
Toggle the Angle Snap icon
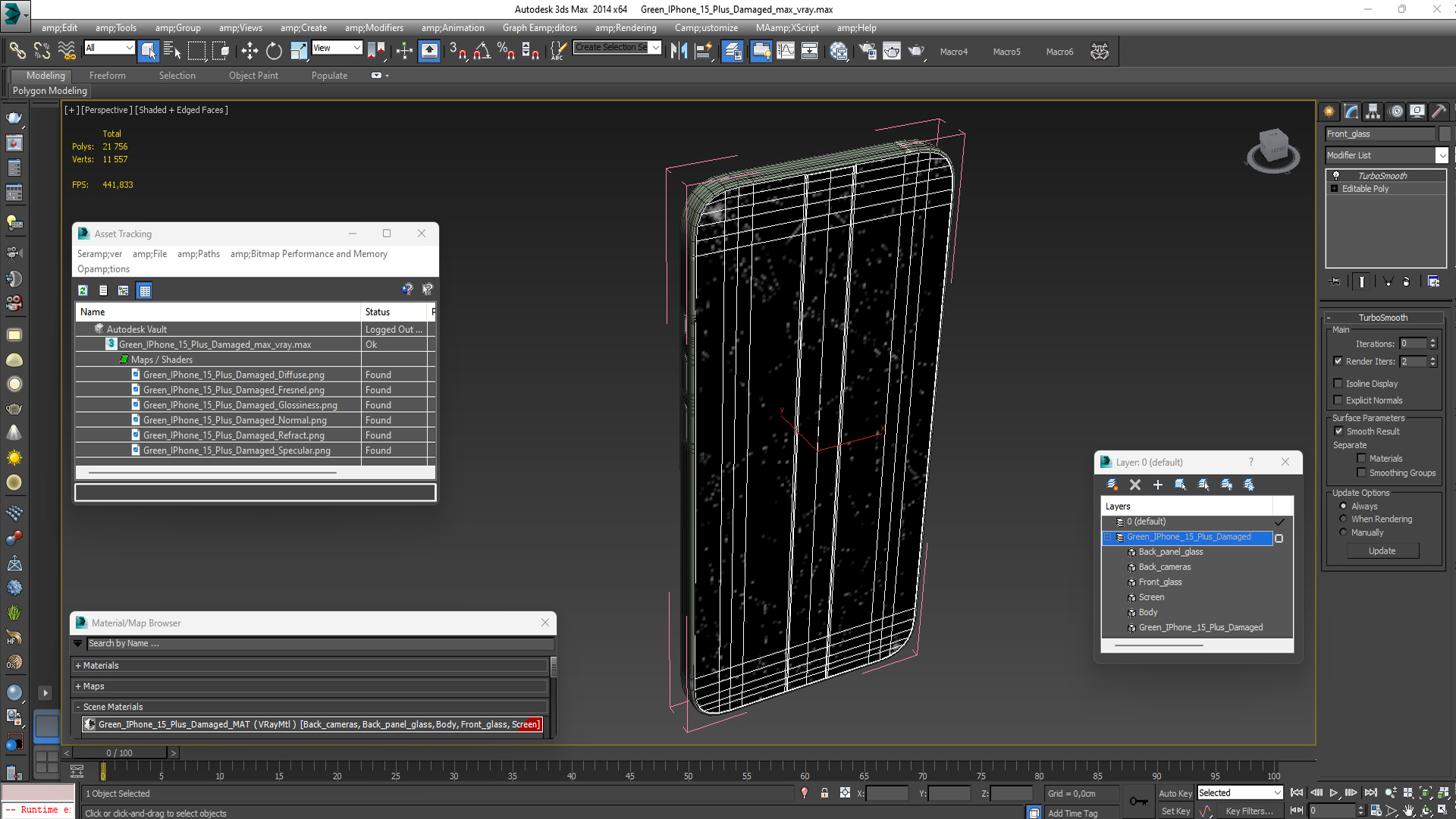point(482,51)
